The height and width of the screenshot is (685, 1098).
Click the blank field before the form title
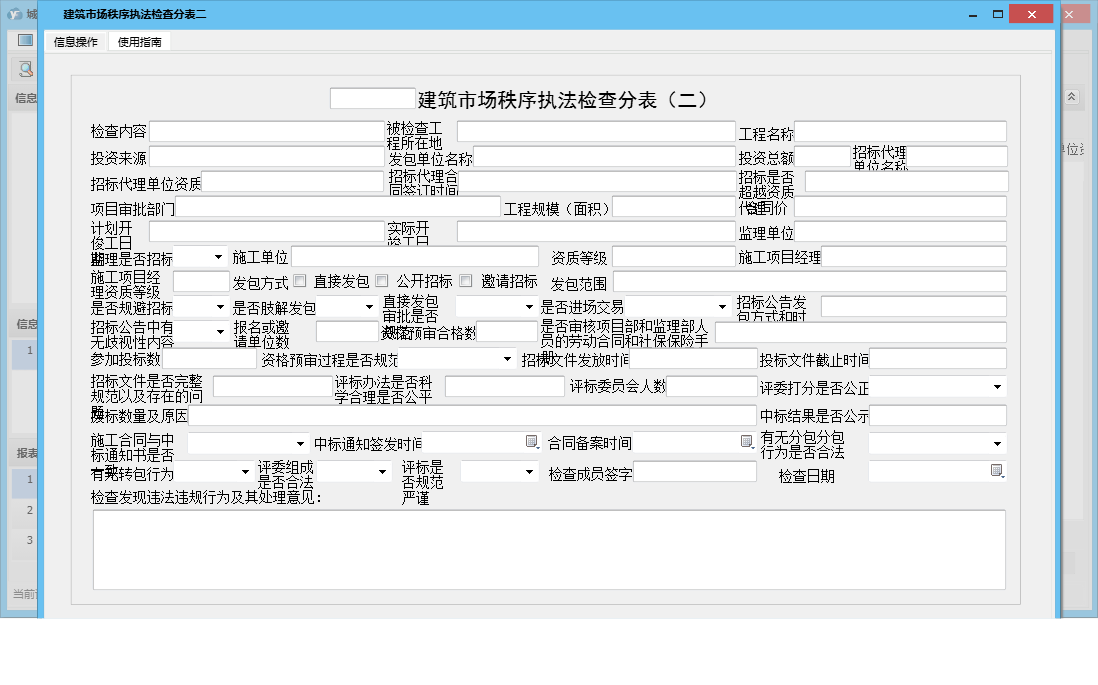(x=371, y=97)
